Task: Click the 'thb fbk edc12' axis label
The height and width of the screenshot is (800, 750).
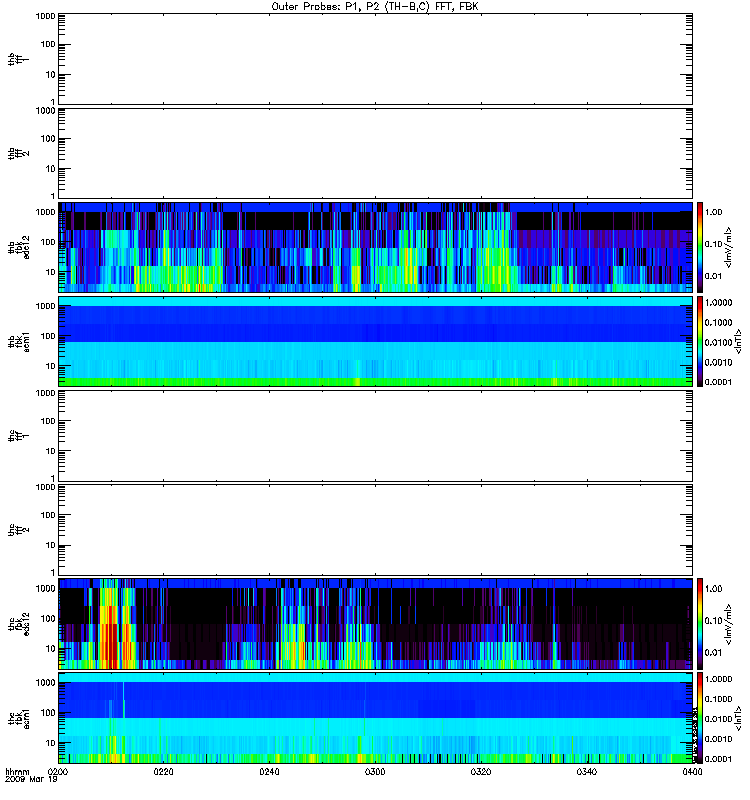Action: [19, 247]
